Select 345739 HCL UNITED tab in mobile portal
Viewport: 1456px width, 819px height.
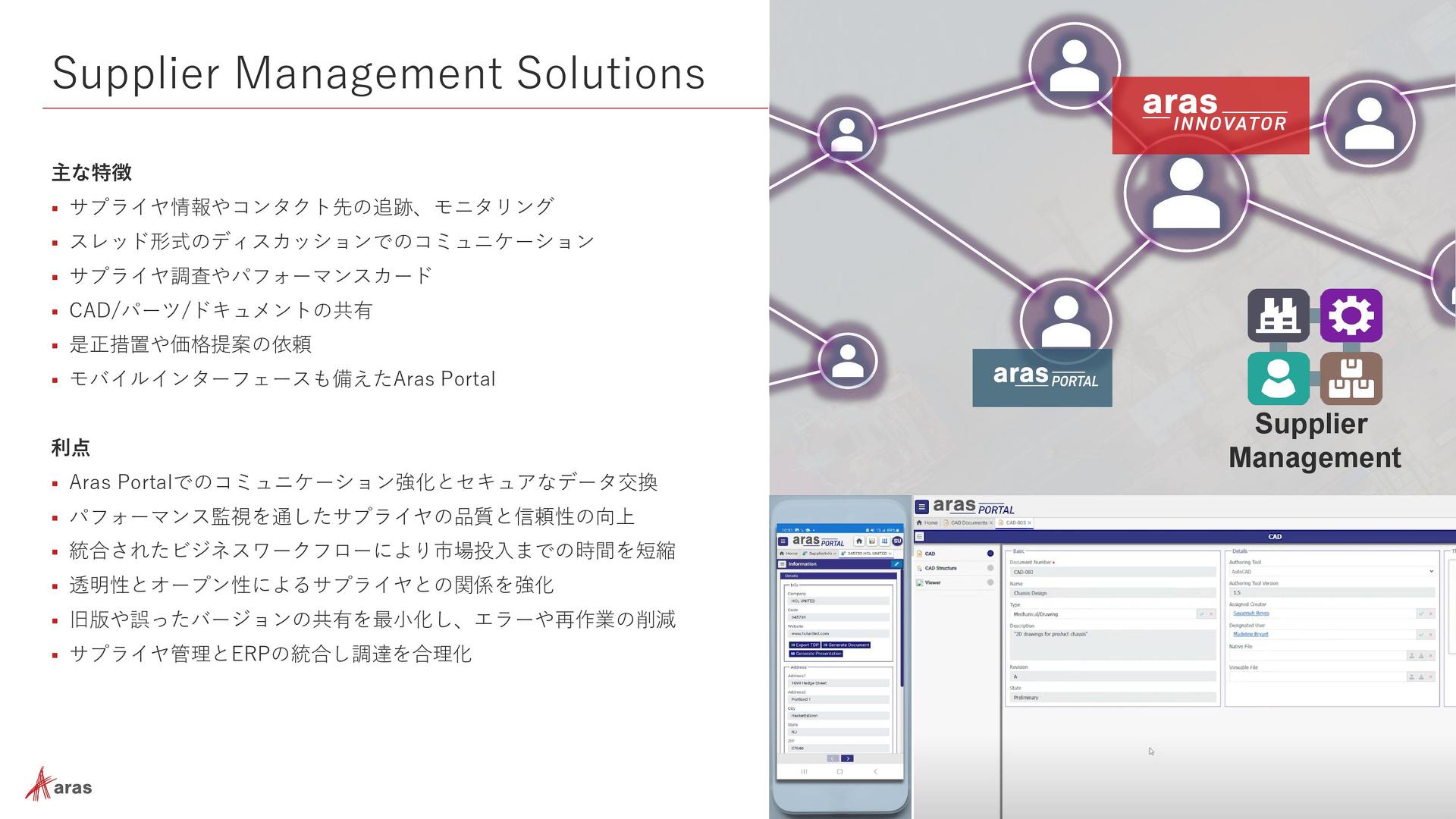(867, 554)
